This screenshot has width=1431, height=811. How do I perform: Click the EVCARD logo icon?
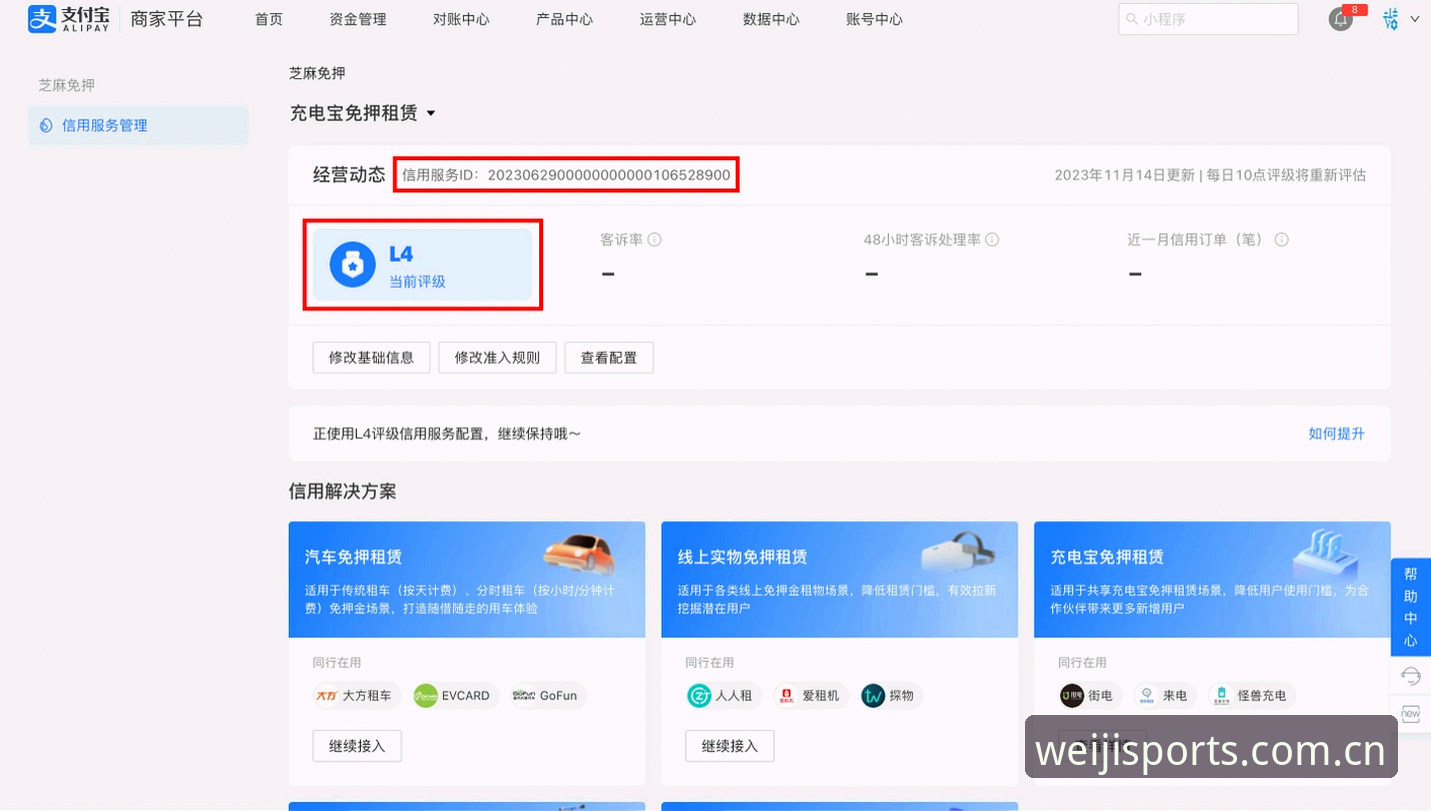[426, 695]
